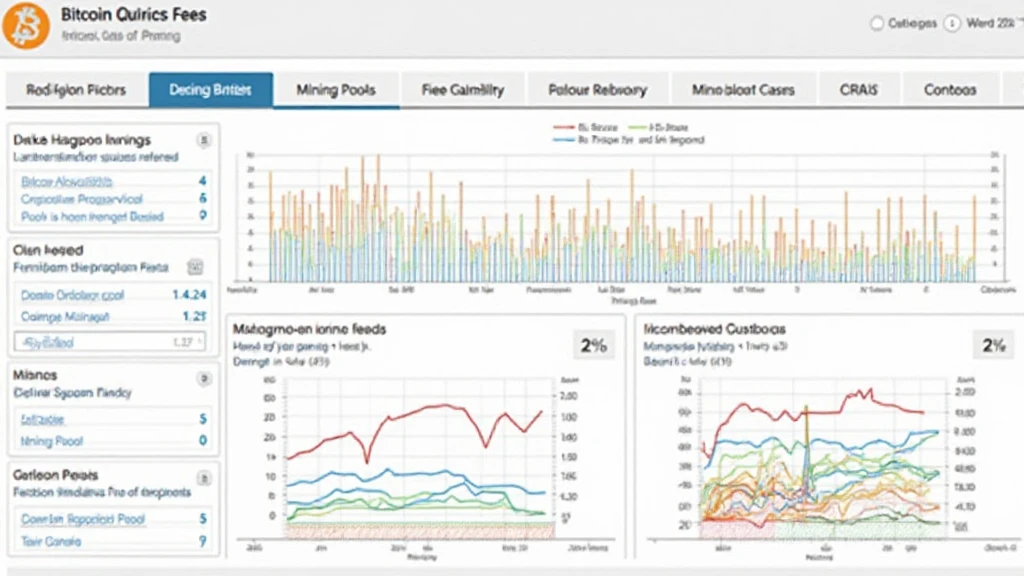
Task: Click the red line in the left line chart
Action: click(420, 410)
